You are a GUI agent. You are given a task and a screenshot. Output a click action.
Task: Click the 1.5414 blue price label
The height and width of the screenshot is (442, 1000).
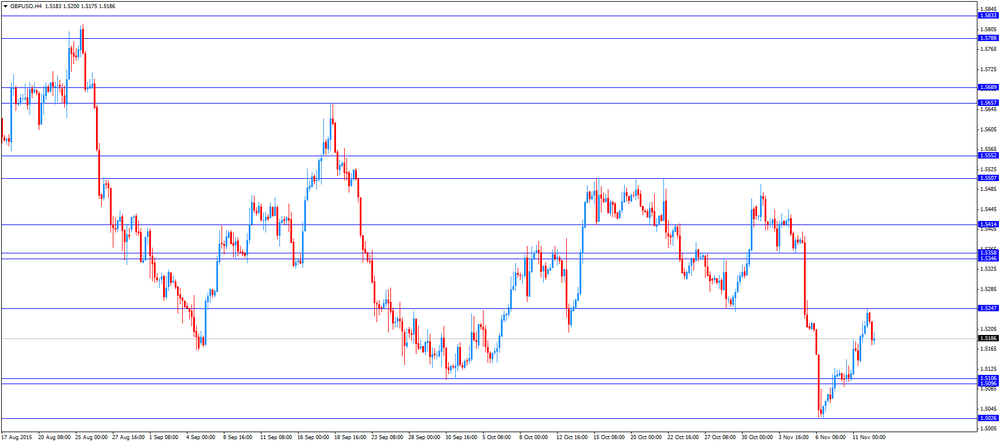(x=988, y=225)
